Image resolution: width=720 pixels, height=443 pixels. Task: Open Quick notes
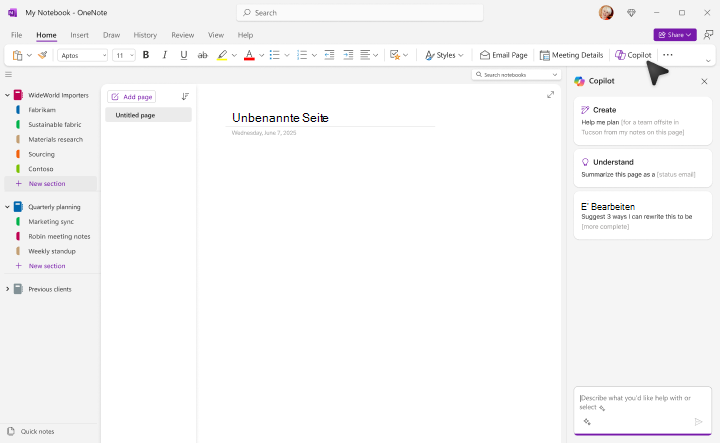click(31, 432)
